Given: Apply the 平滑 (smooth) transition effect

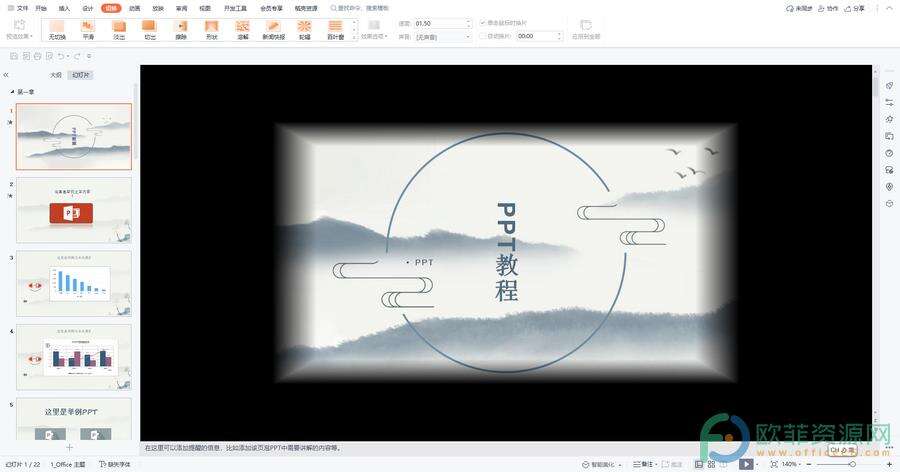Looking at the screenshot, I should tap(88, 29).
